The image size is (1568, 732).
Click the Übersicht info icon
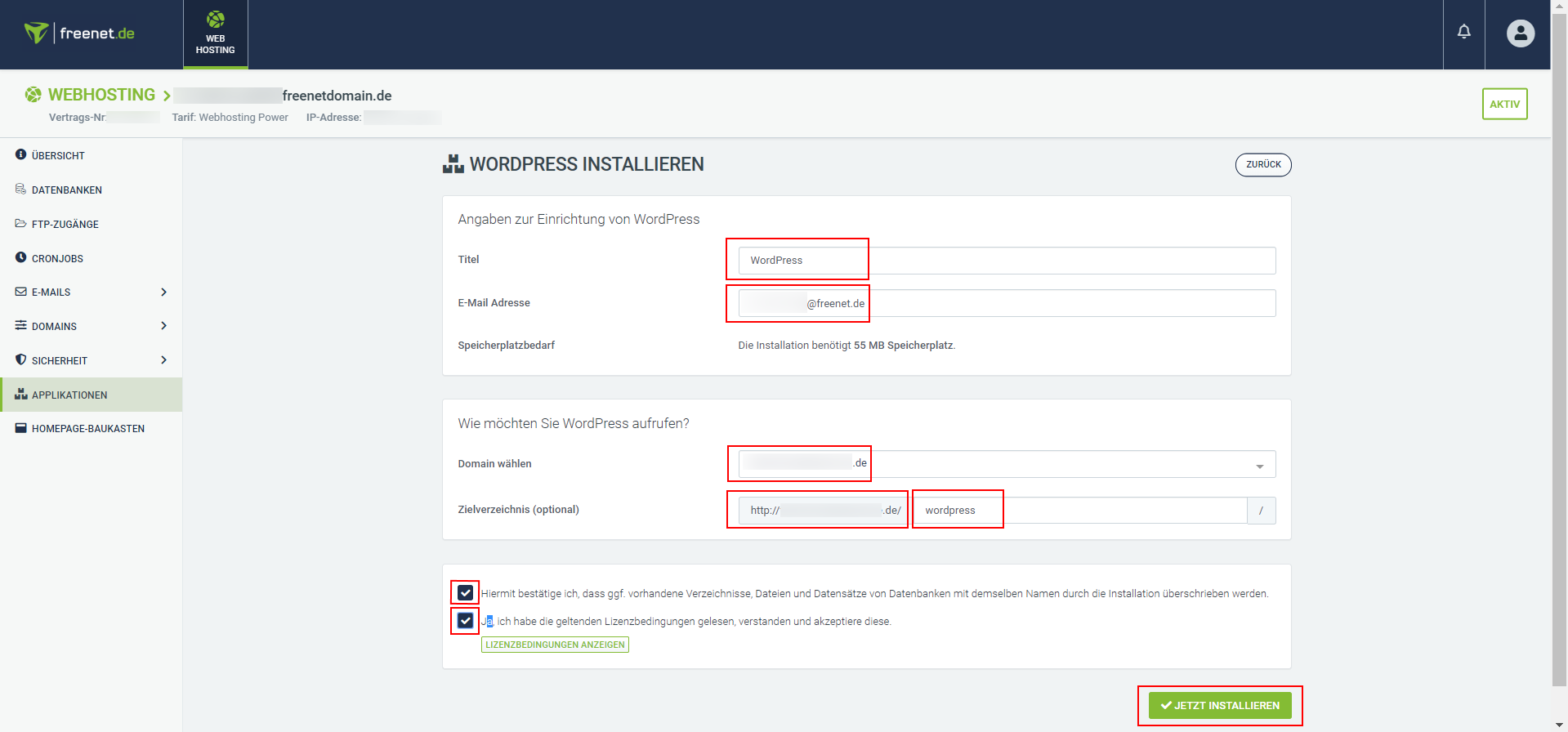[x=21, y=154]
